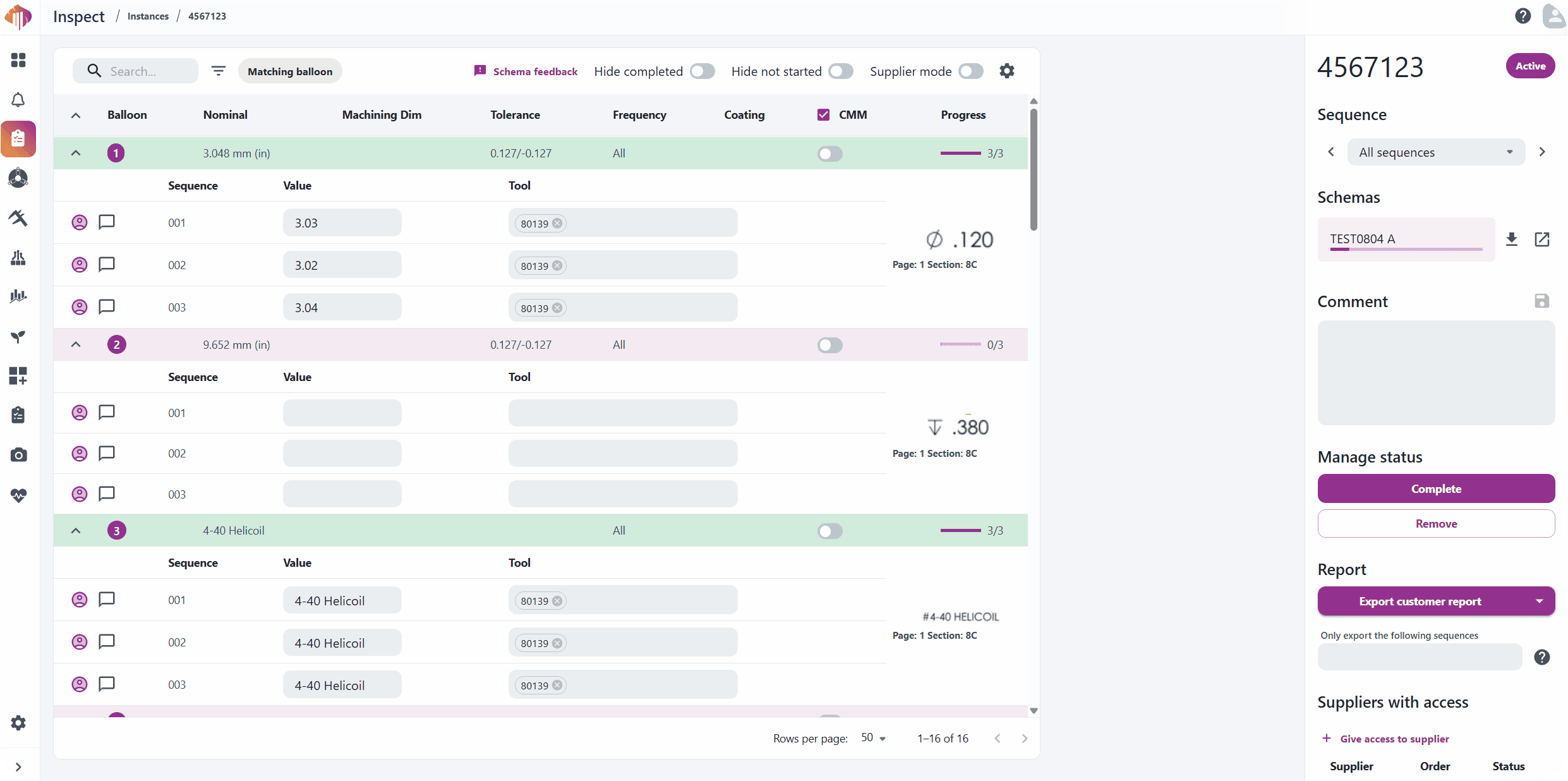Click the table settings gear icon
Screen dimensions: 1568x781
[1006, 71]
